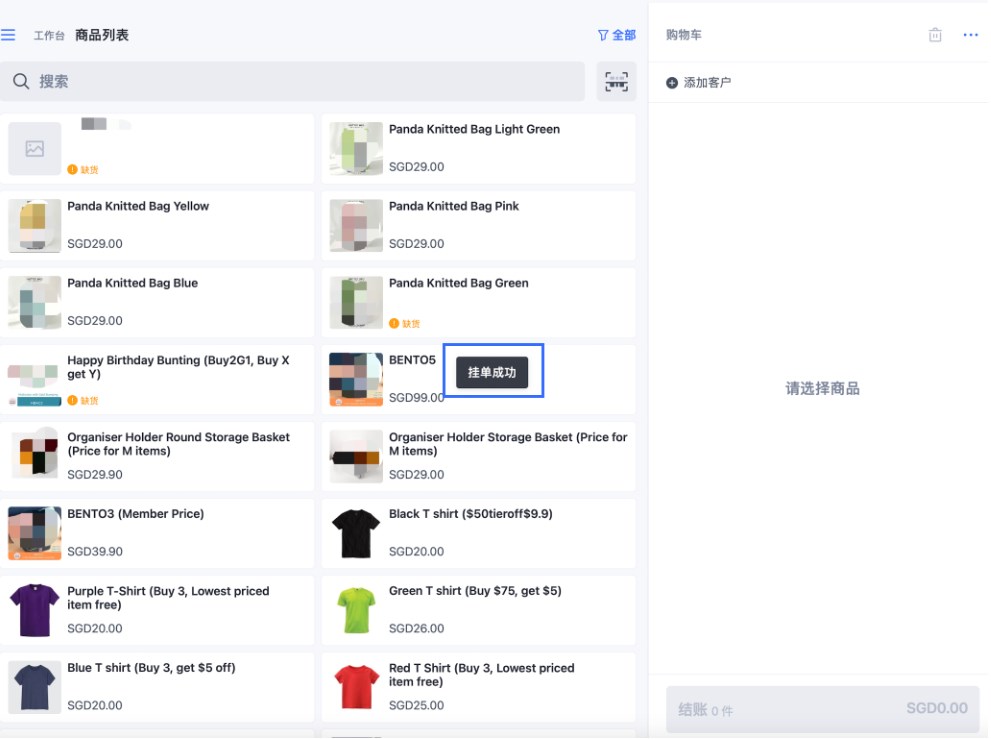Select Red T Shirt product name
This screenshot has height=739, width=991.
coord(482,675)
